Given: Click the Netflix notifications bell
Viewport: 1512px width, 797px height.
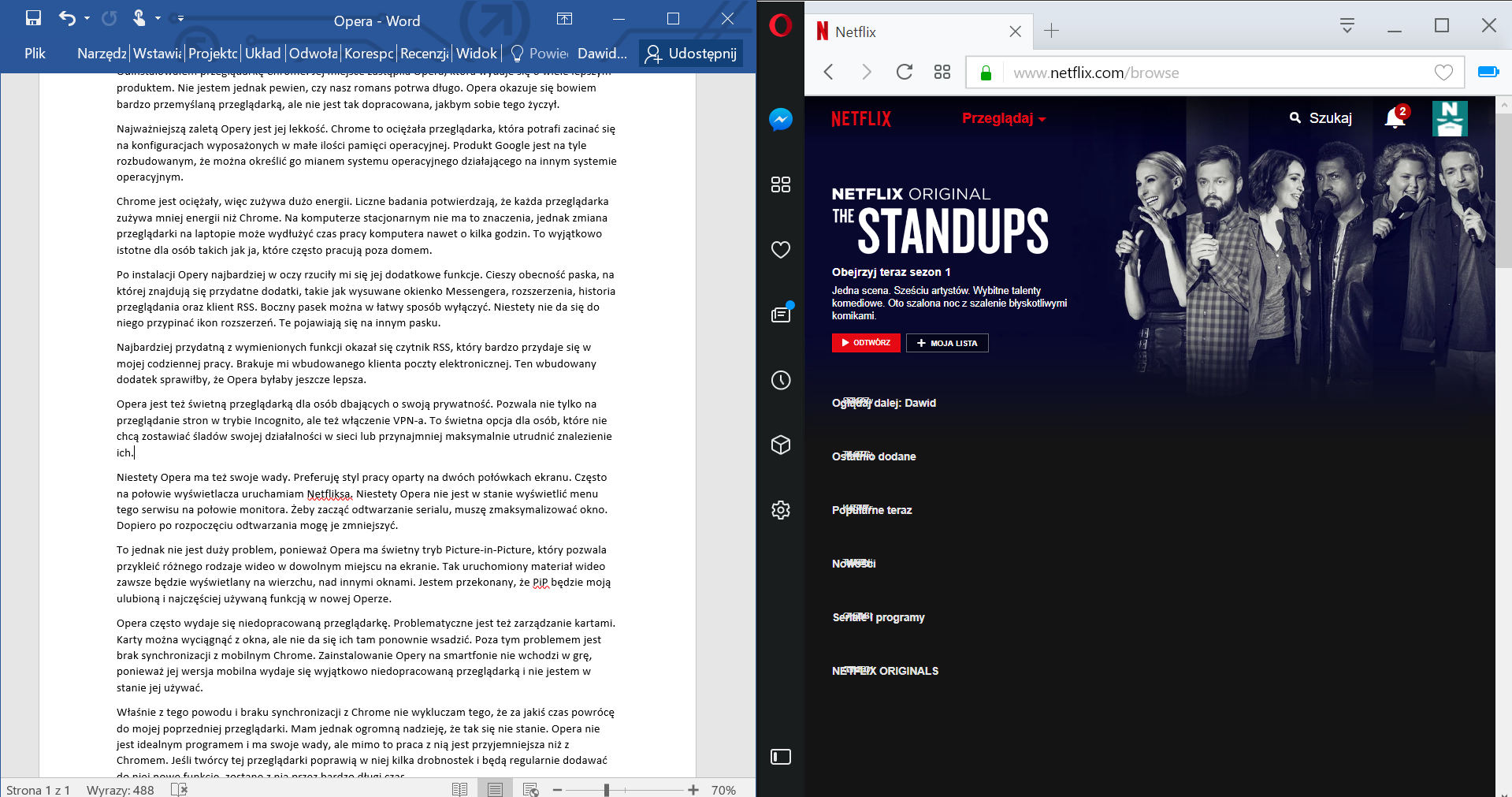Looking at the screenshot, I should pyautogui.click(x=1395, y=117).
